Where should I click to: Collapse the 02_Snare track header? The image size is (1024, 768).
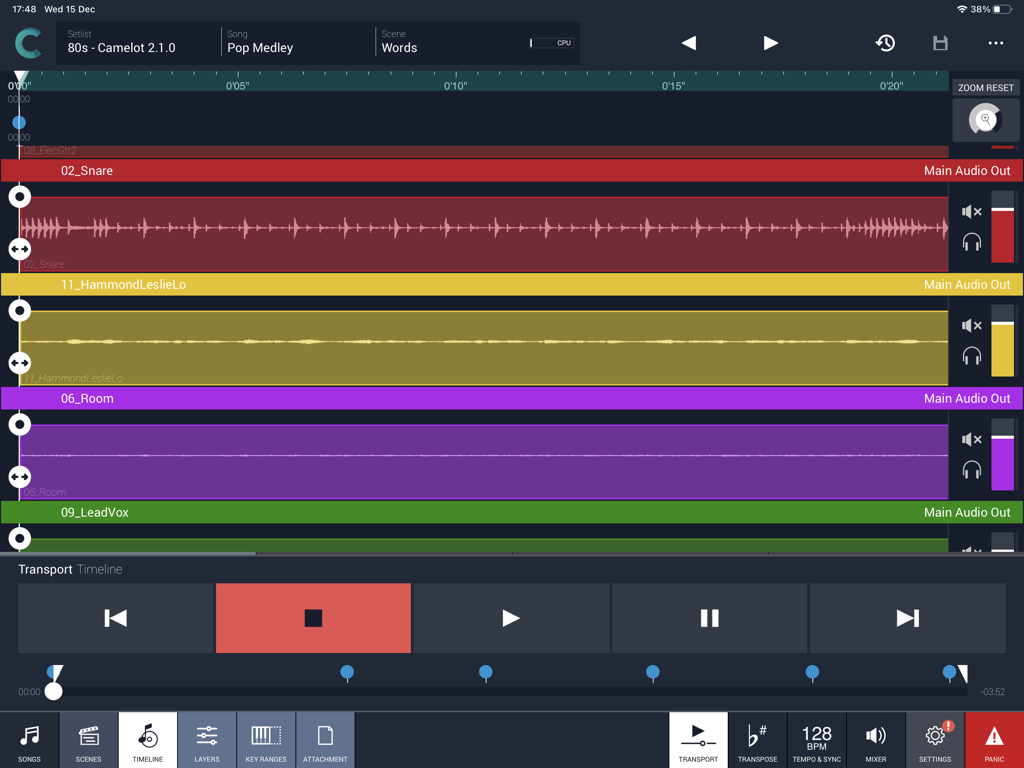(19, 197)
